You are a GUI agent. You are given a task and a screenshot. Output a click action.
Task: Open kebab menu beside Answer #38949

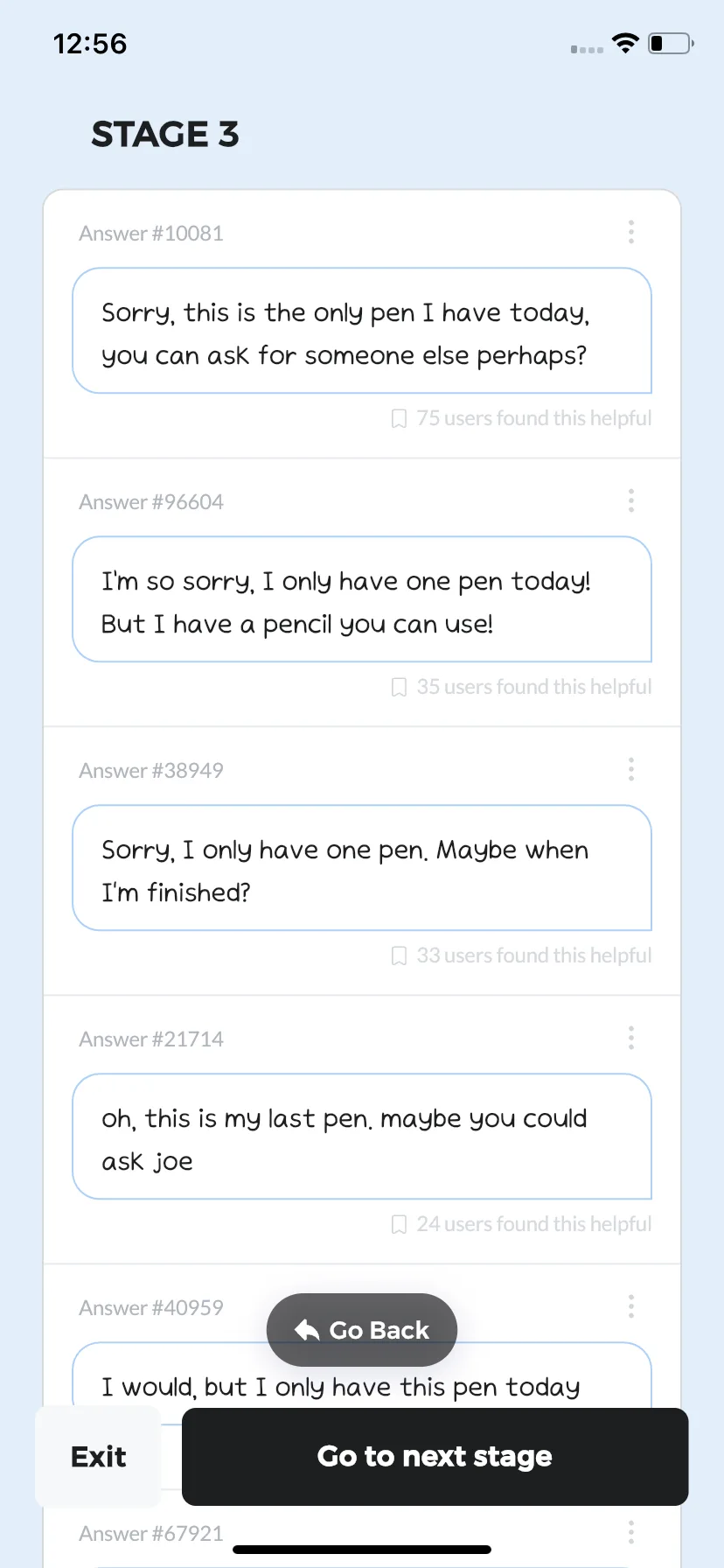pyautogui.click(x=630, y=769)
